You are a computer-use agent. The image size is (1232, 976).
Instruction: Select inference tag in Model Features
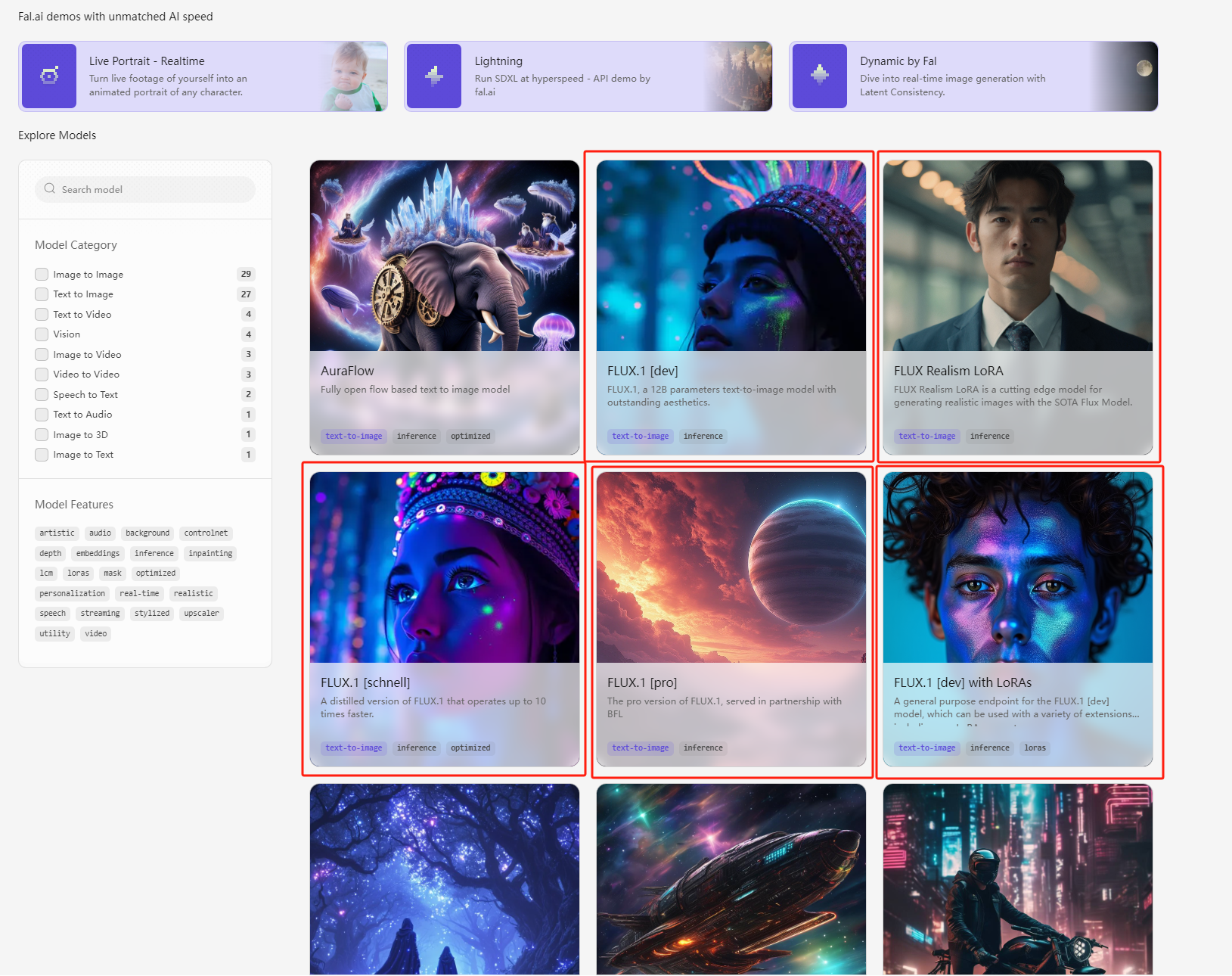coord(154,554)
